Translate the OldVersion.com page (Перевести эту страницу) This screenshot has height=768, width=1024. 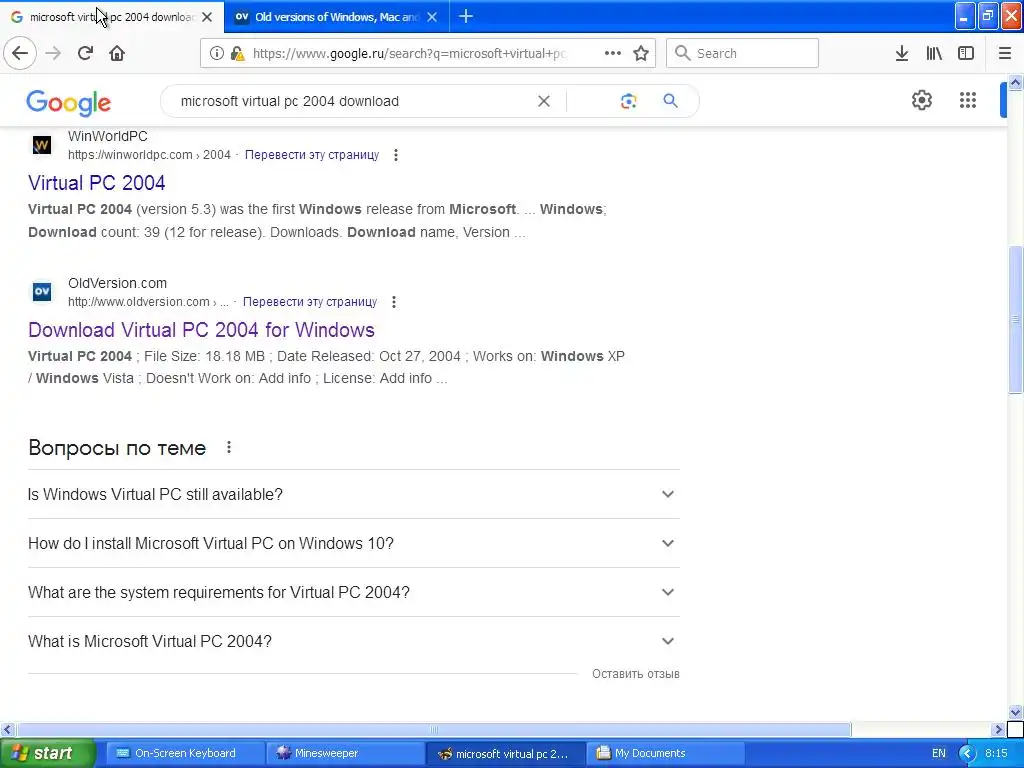click(310, 302)
